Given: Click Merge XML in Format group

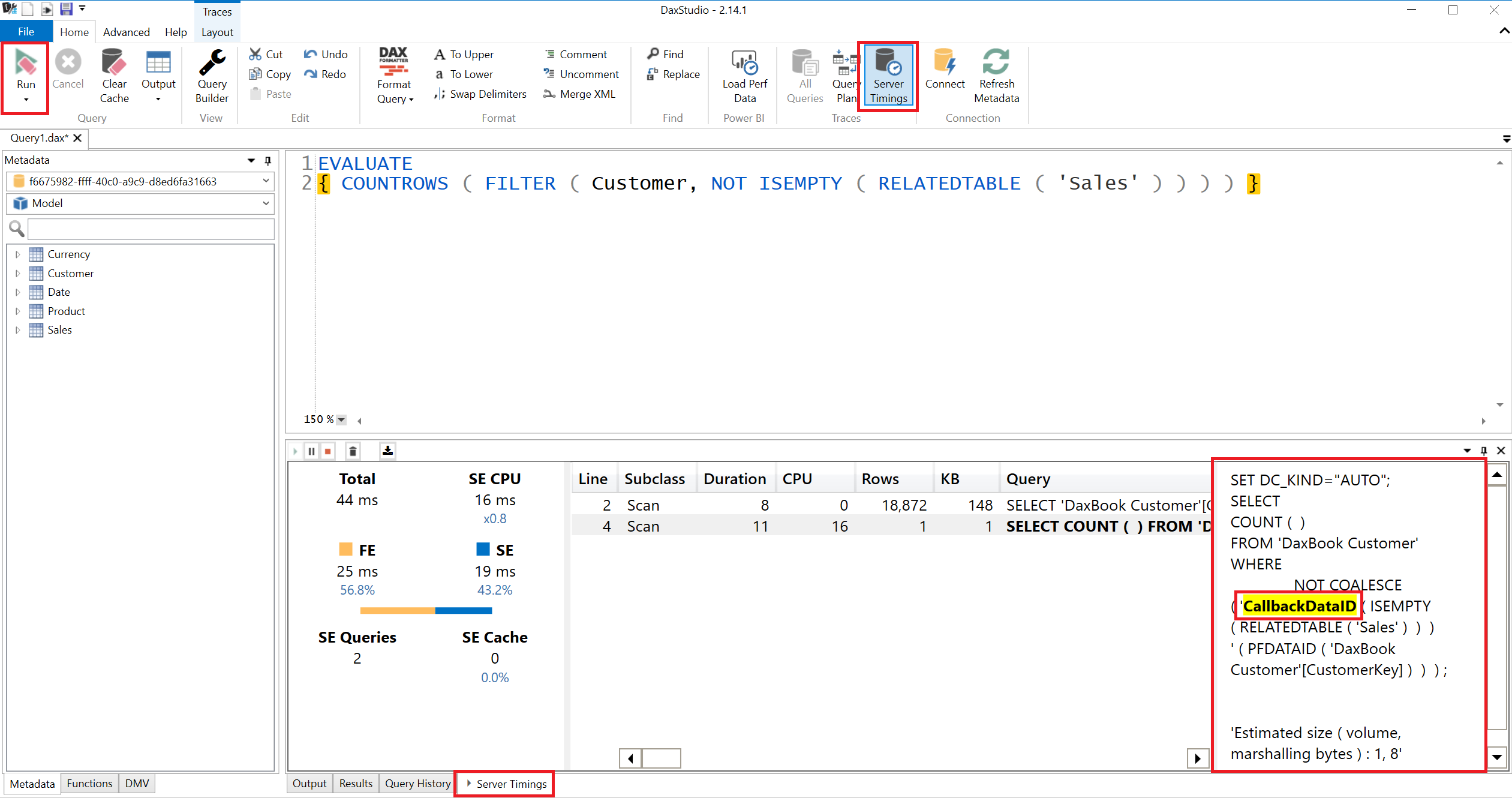Looking at the screenshot, I should (x=579, y=94).
